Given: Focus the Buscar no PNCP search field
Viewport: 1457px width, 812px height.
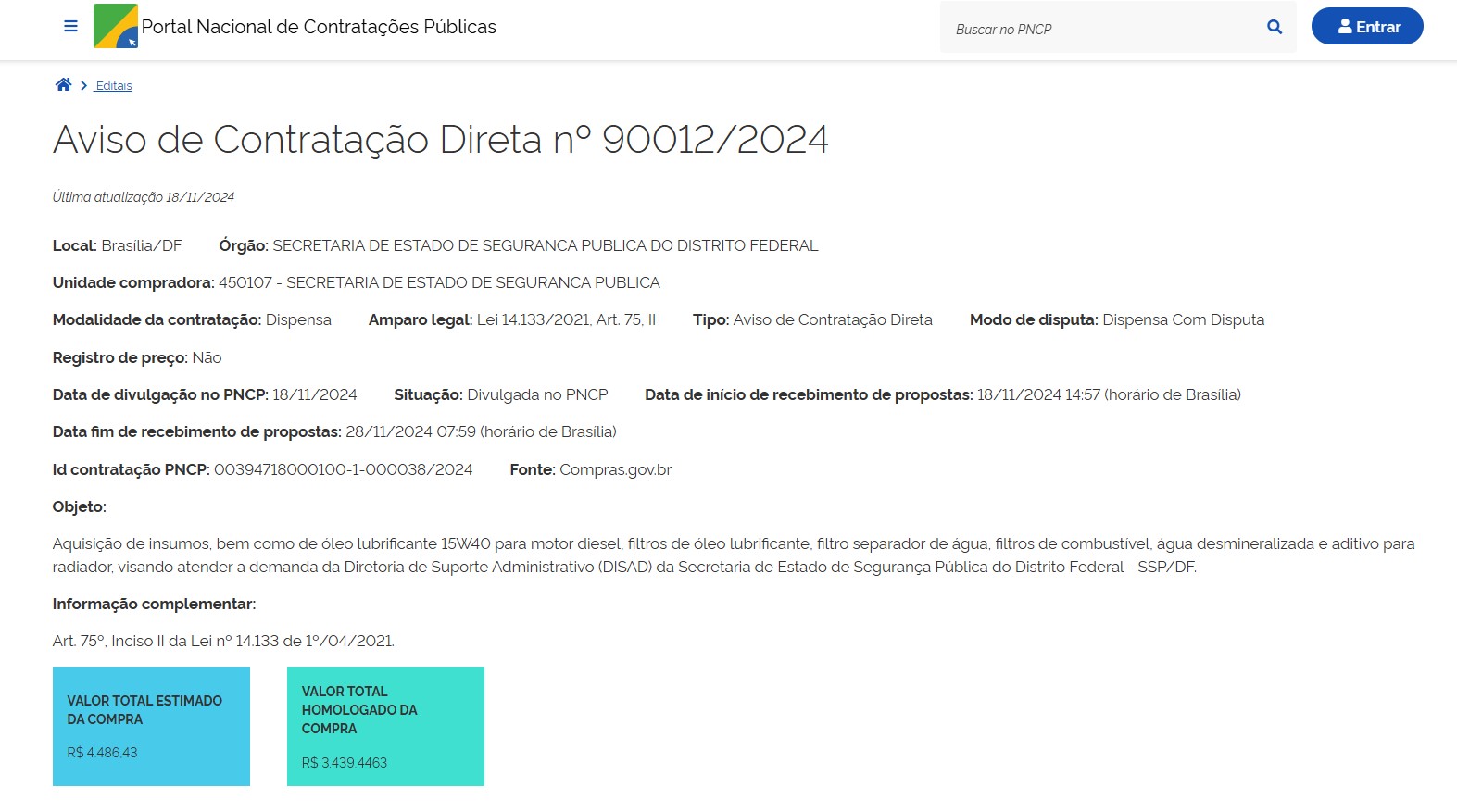Looking at the screenshot, I should point(1102,29).
